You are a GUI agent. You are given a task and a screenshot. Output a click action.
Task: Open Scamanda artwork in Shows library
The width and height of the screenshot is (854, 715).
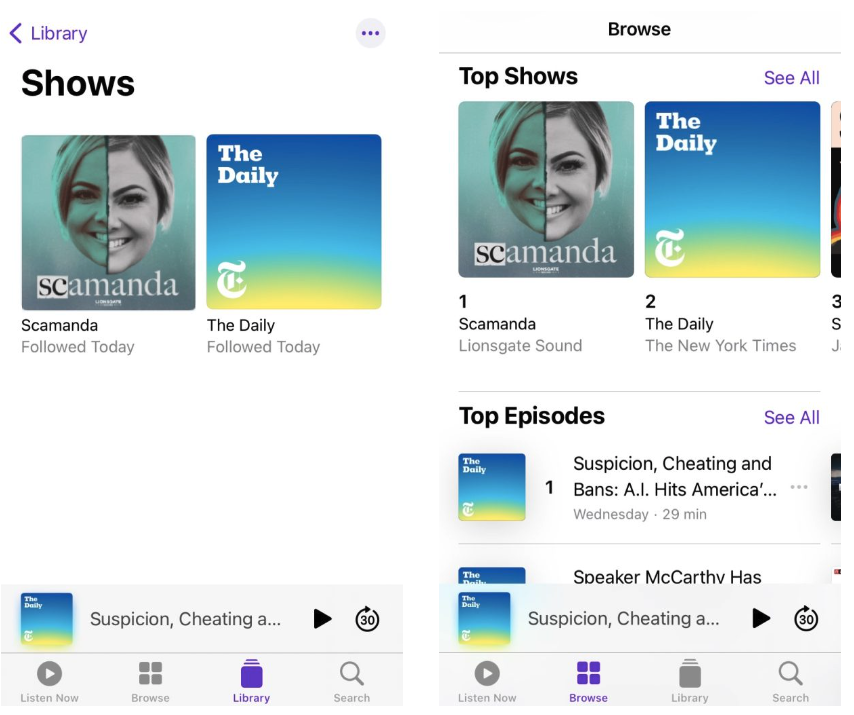click(x=109, y=223)
